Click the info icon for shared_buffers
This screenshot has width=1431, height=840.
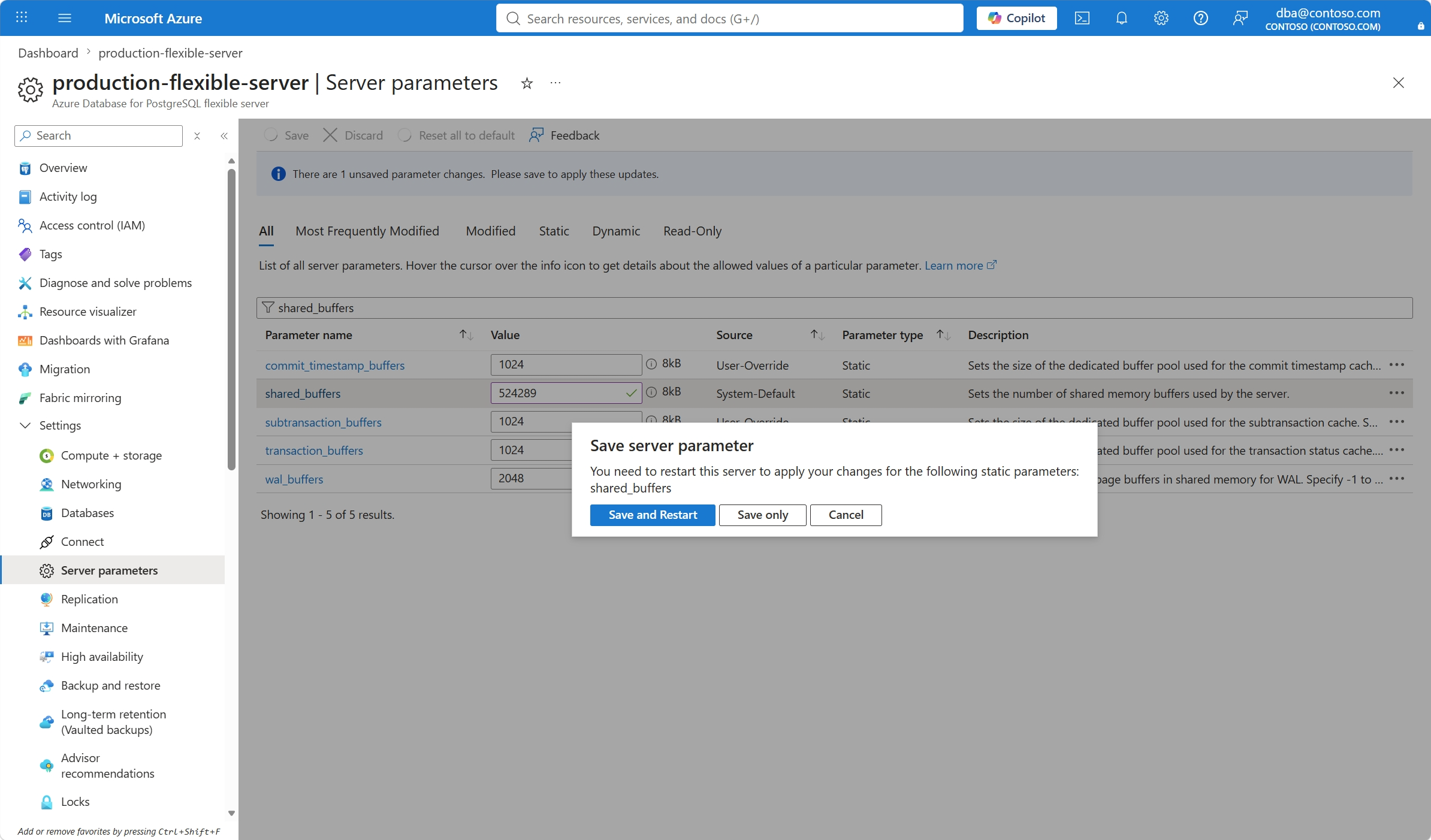tap(651, 392)
